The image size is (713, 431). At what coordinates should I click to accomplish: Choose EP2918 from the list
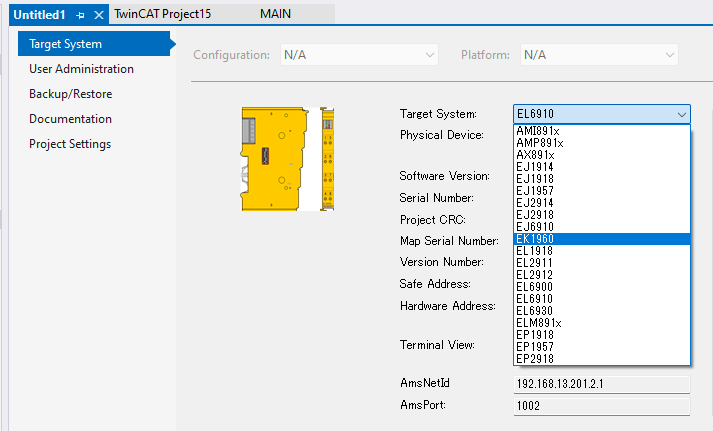click(602, 359)
